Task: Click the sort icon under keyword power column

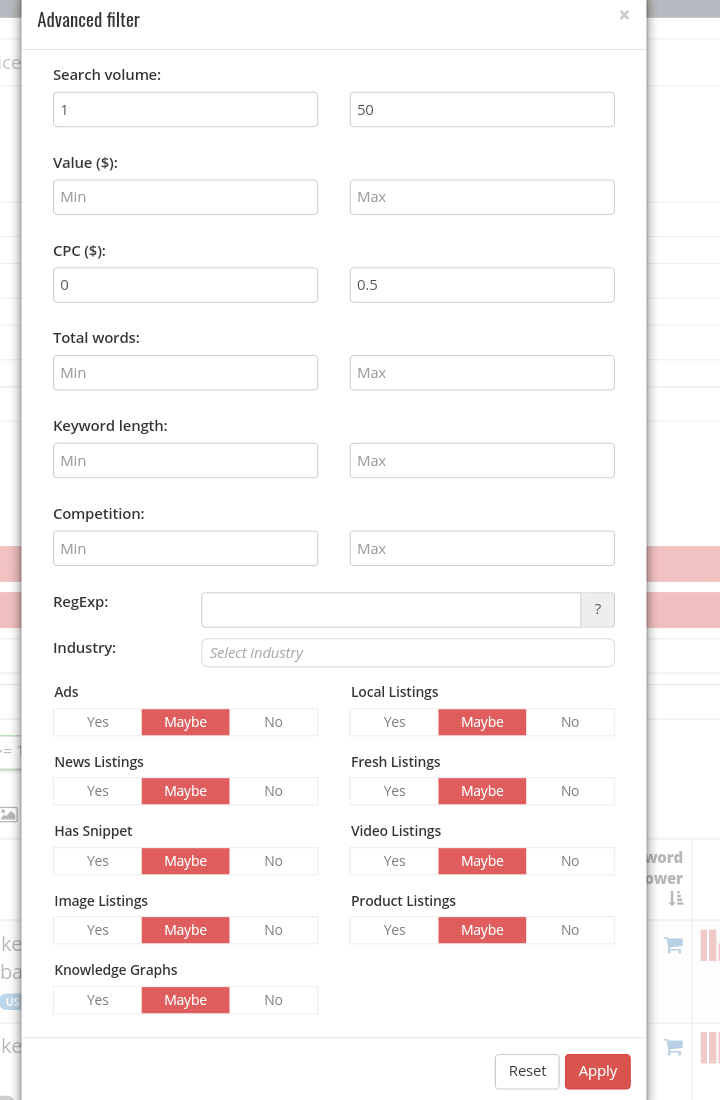Action: coord(676,898)
